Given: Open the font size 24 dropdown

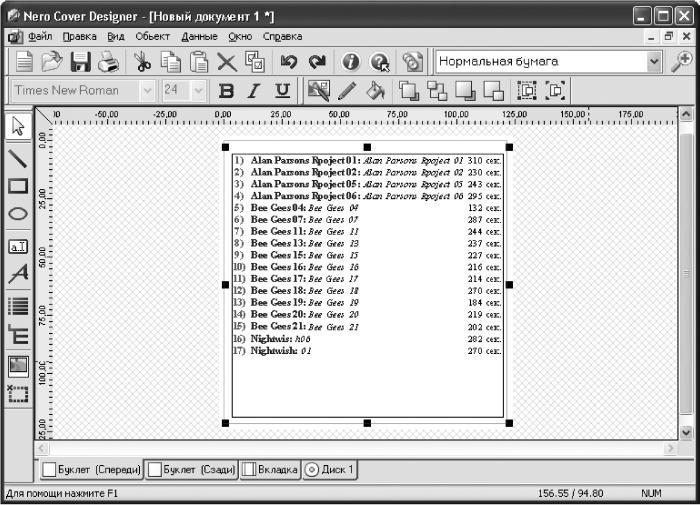Looking at the screenshot, I should 198,91.
